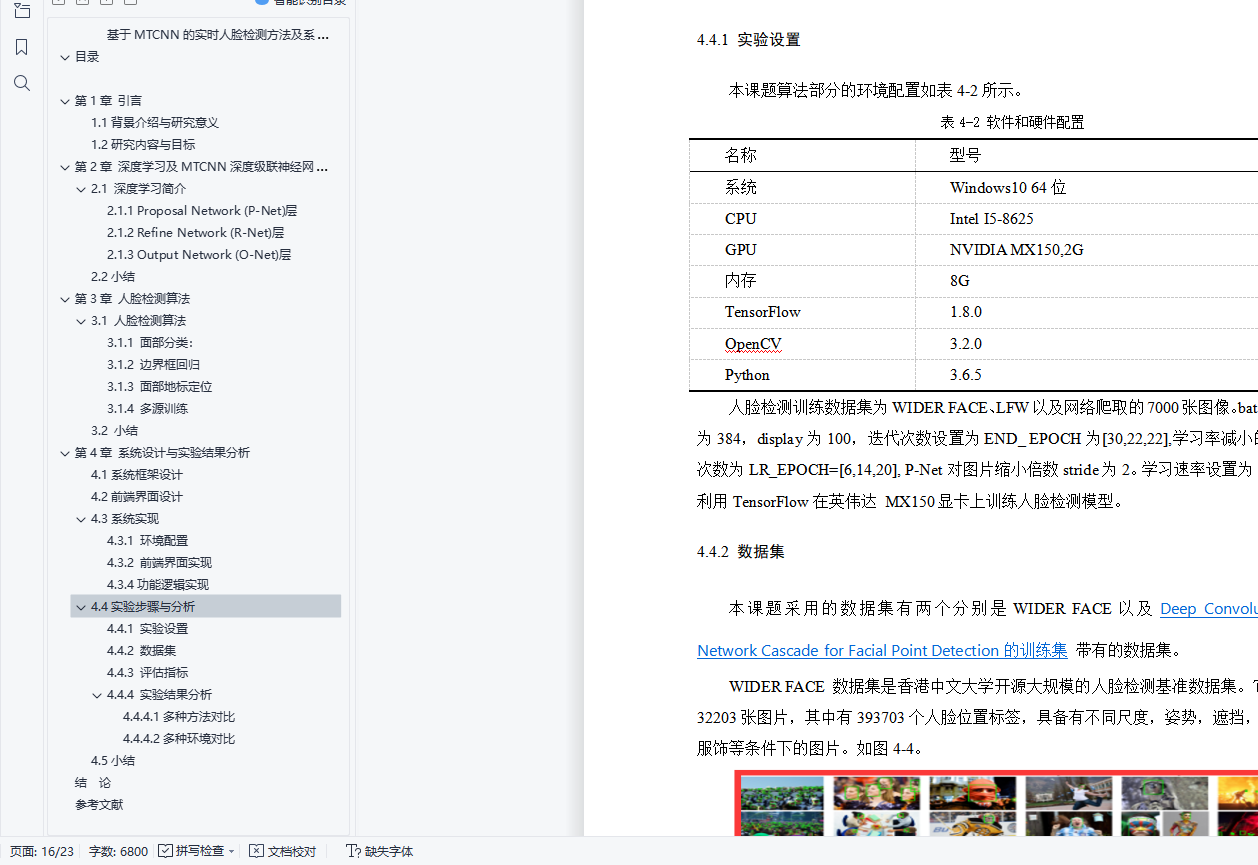Click the 拼写检查 spell check icon

point(165,851)
